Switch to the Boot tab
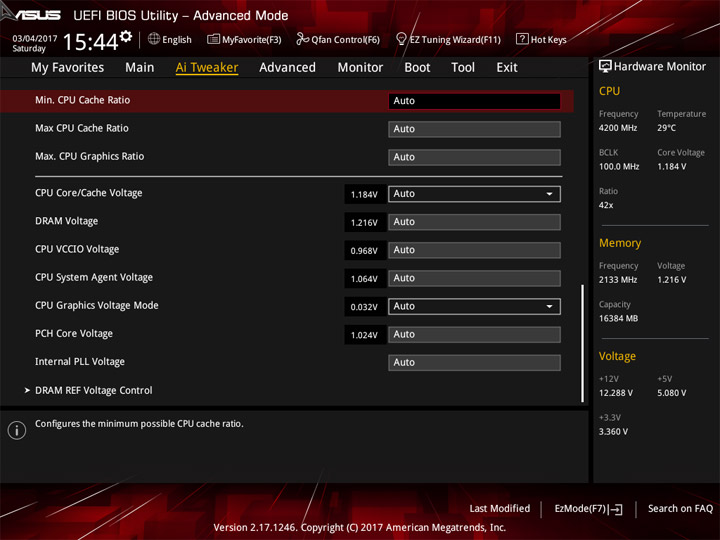This screenshot has width=720, height=540. (417, 68)
